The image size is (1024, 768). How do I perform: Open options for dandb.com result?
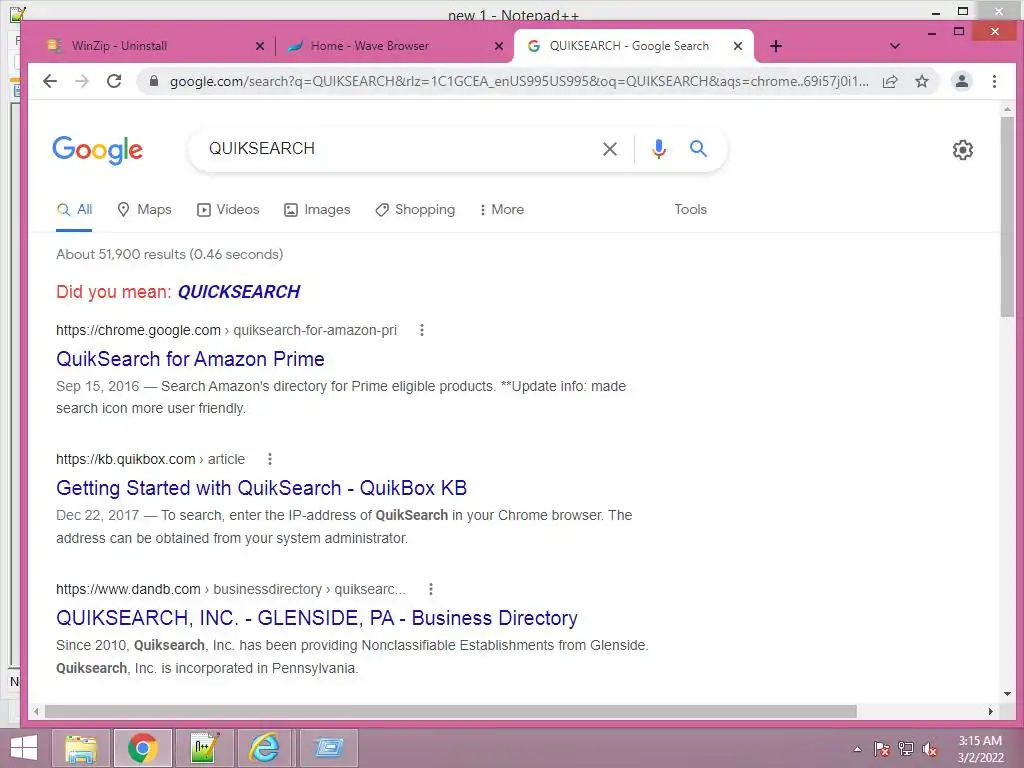coord(430,590)
